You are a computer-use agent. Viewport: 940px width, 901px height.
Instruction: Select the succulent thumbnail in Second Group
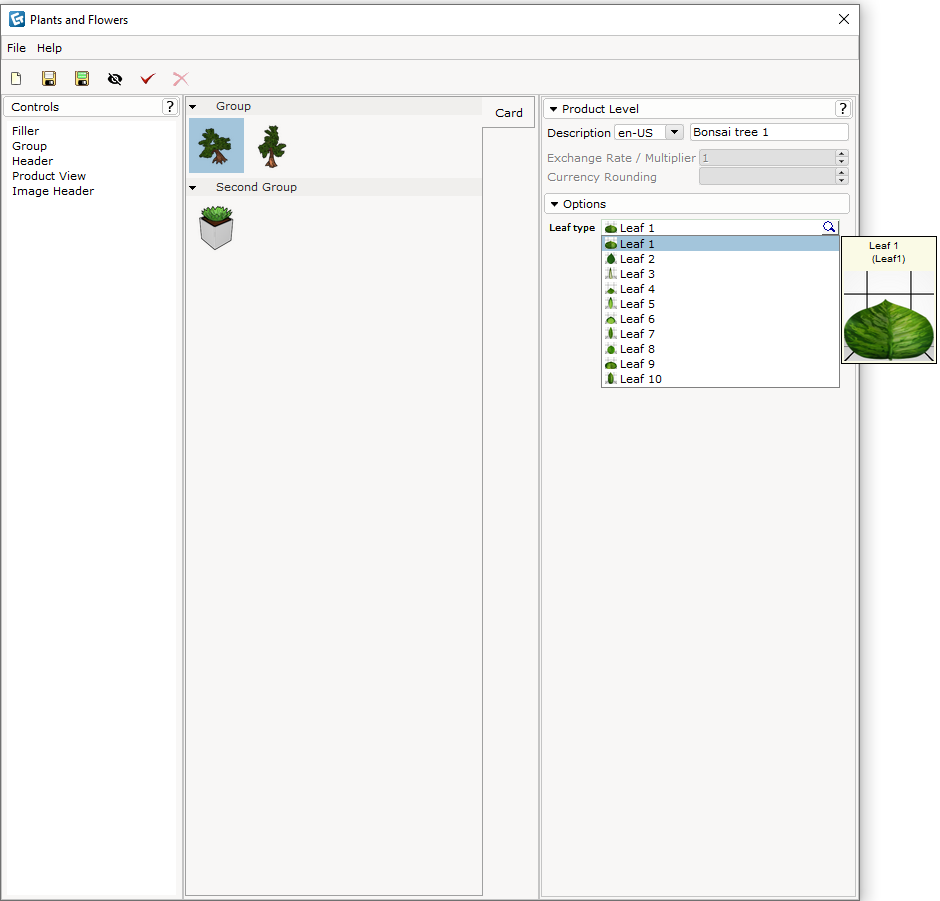[x=216, y=228]
